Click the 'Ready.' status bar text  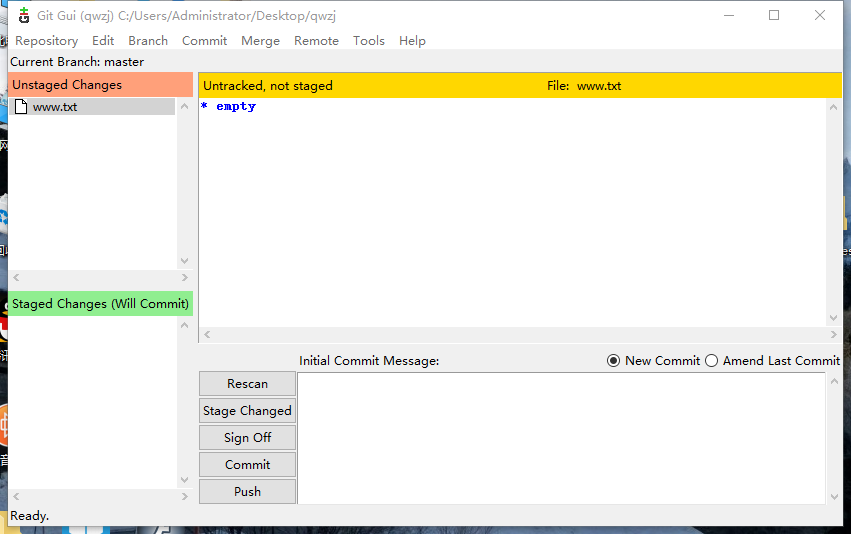point(29,516)
